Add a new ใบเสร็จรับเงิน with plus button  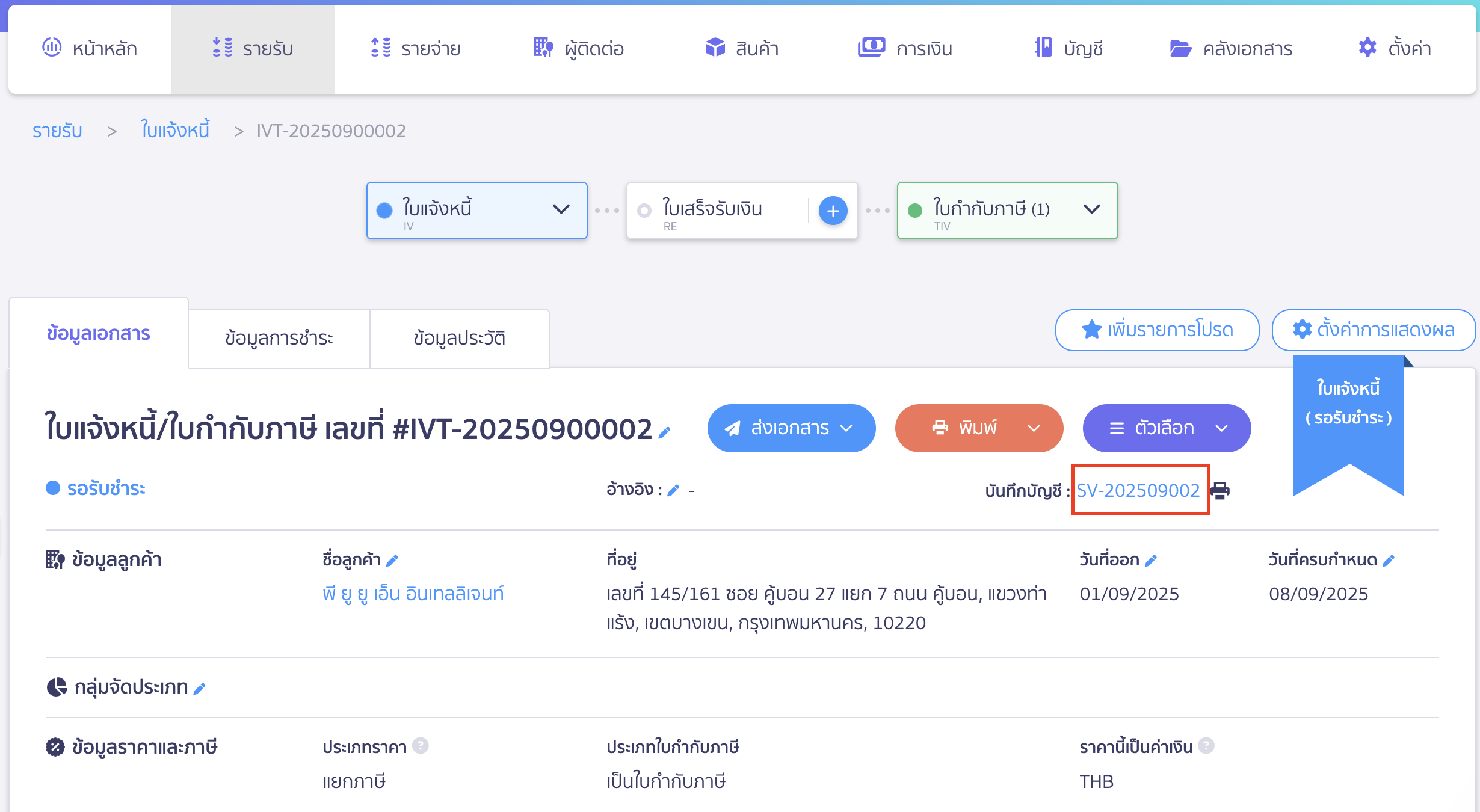(833, 211)
